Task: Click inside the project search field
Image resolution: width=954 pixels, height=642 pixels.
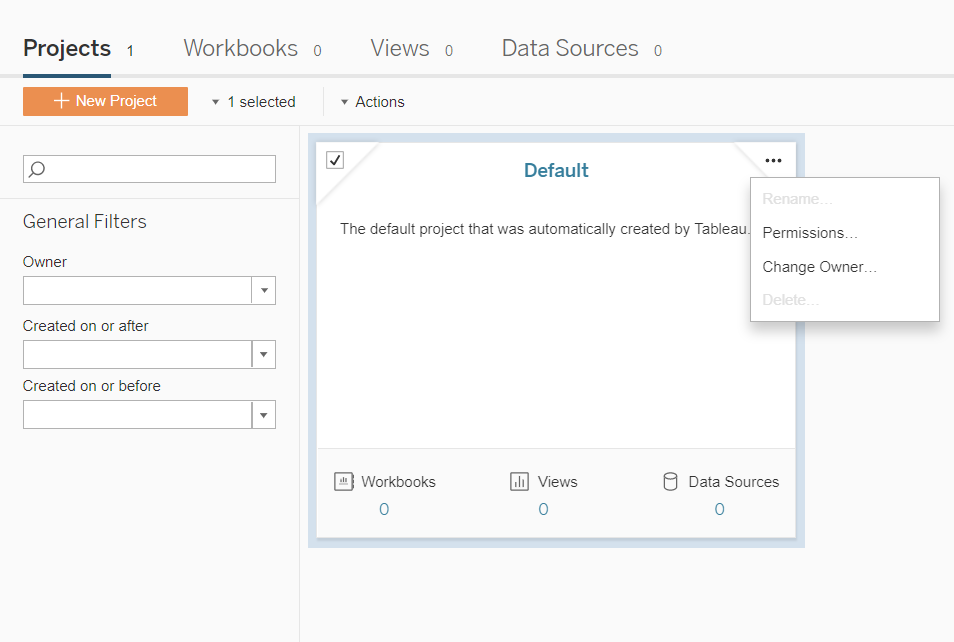Action: (x=160, y=169)
